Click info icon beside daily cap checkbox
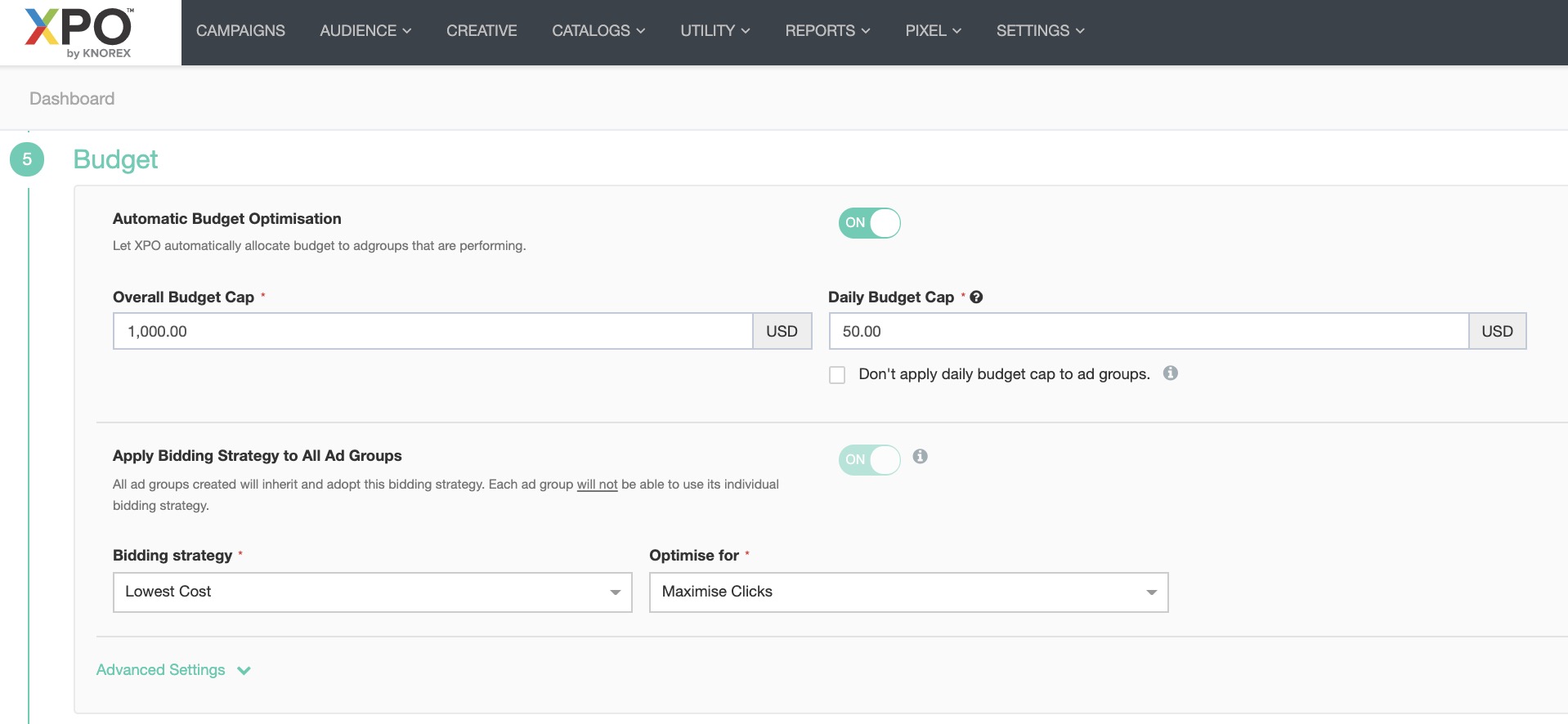Image resolution: width=1568 pixels, height=724 pixels. 1171,373
